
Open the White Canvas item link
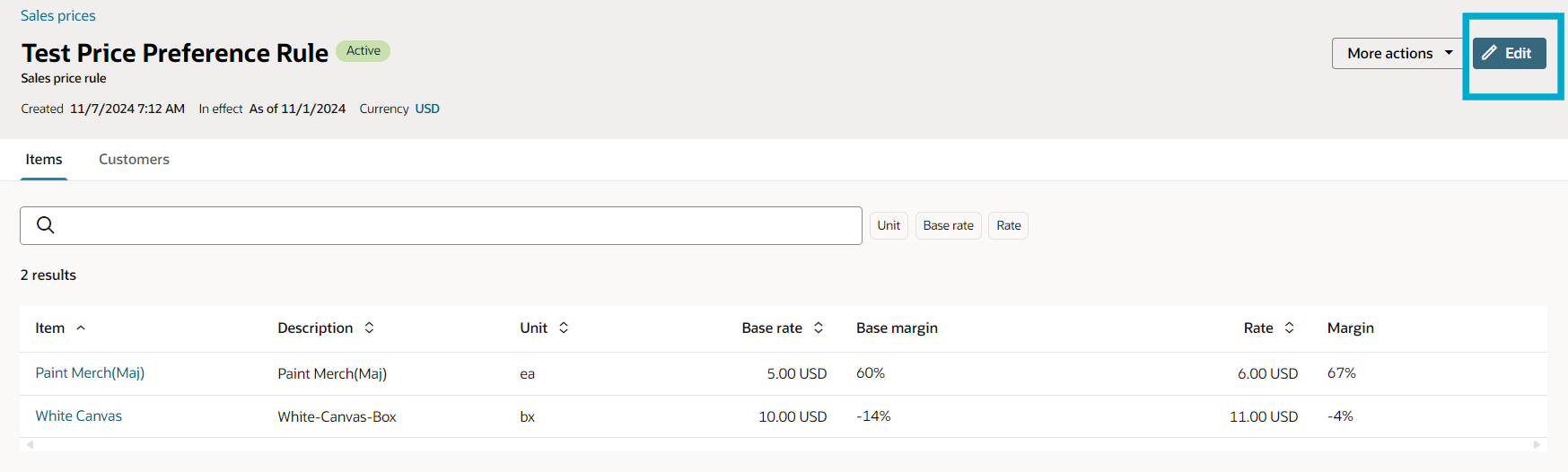pos(79,415)
